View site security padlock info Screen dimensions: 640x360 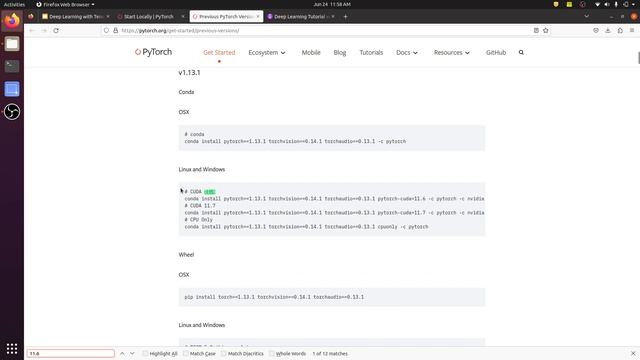[x=116, y=31]
